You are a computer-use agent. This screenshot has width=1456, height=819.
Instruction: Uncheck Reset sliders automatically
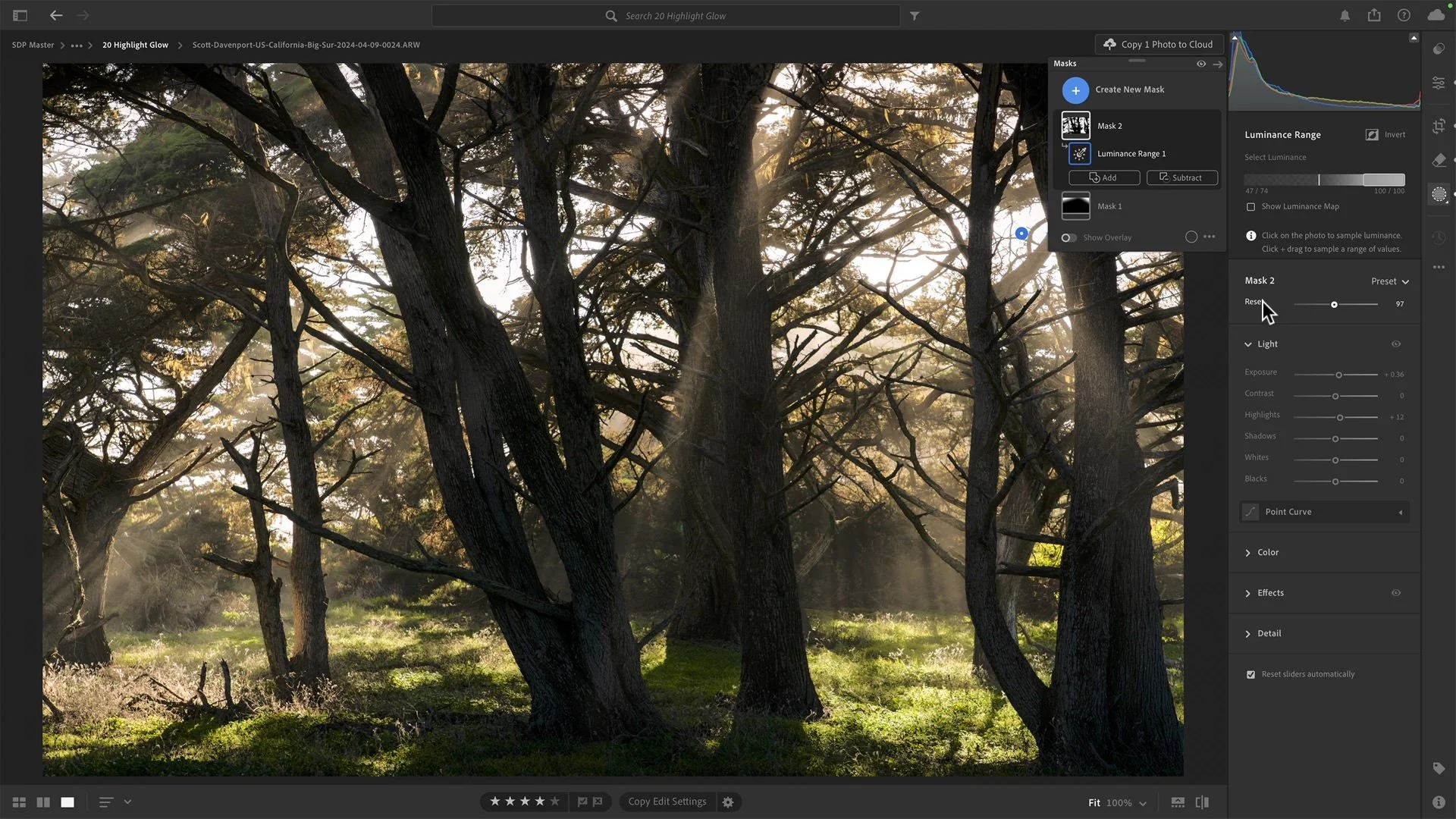point(1251,674)
